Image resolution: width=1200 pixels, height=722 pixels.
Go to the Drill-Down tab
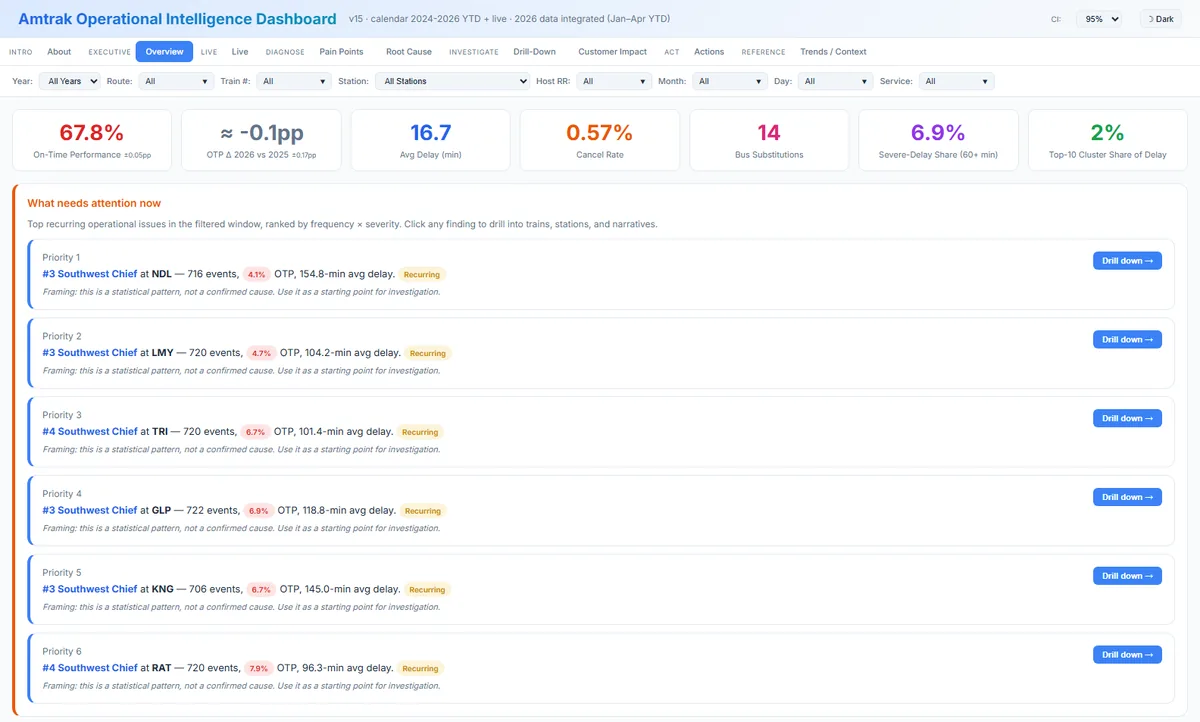(x=535, y=51)
